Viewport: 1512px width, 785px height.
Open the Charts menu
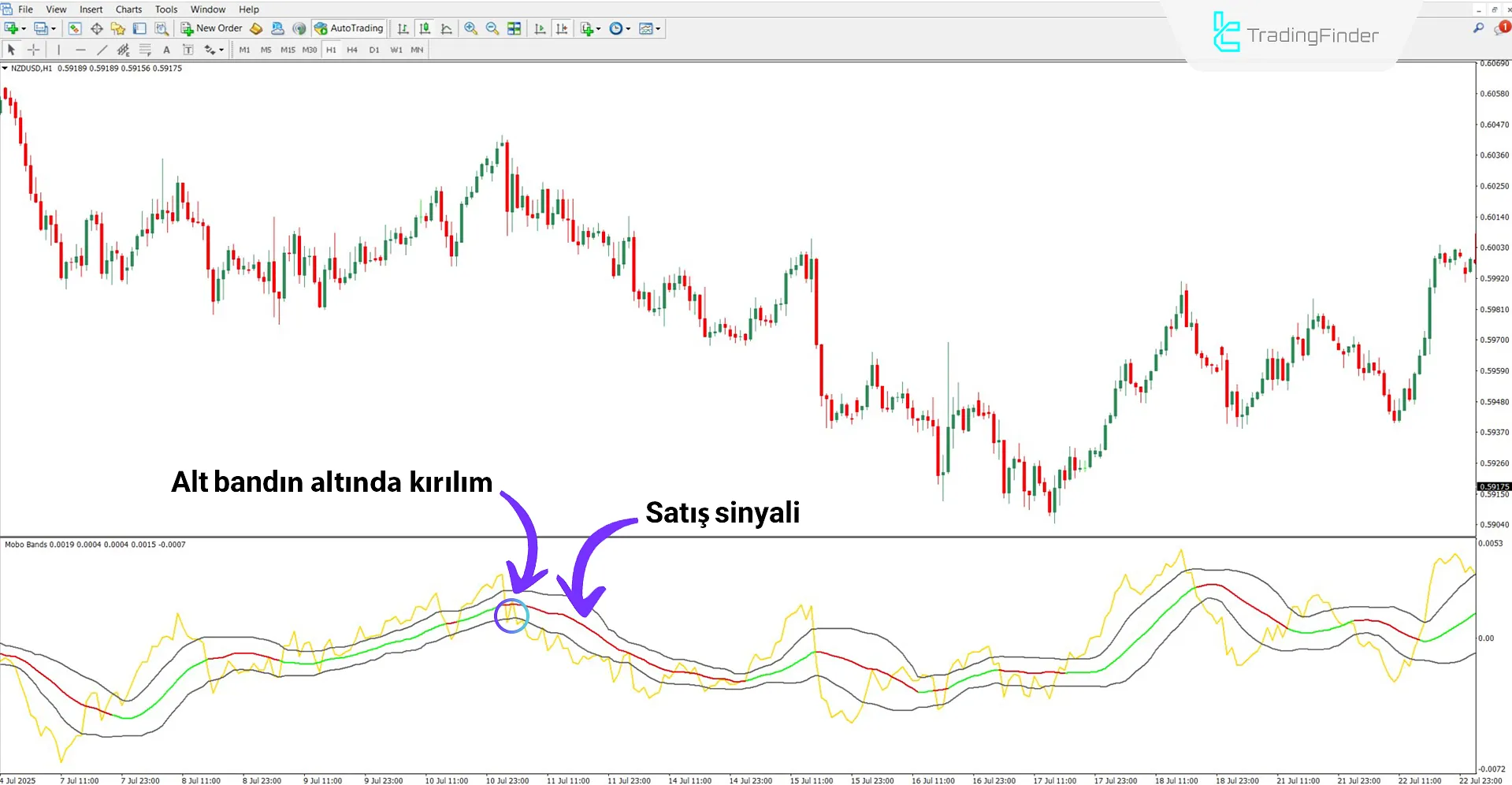(128, 9)
